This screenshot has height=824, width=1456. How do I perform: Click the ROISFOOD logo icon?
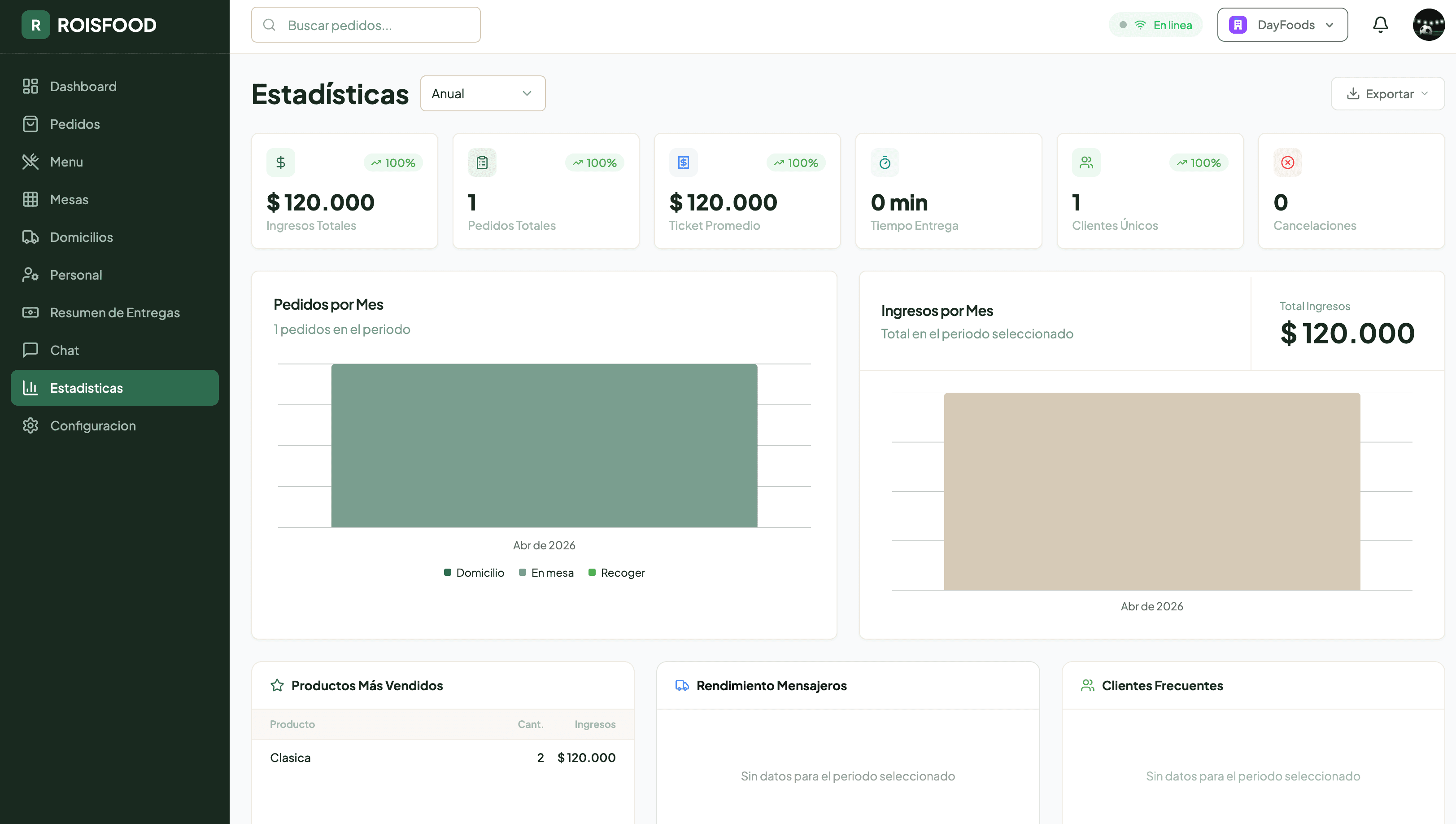click(35, 25)
